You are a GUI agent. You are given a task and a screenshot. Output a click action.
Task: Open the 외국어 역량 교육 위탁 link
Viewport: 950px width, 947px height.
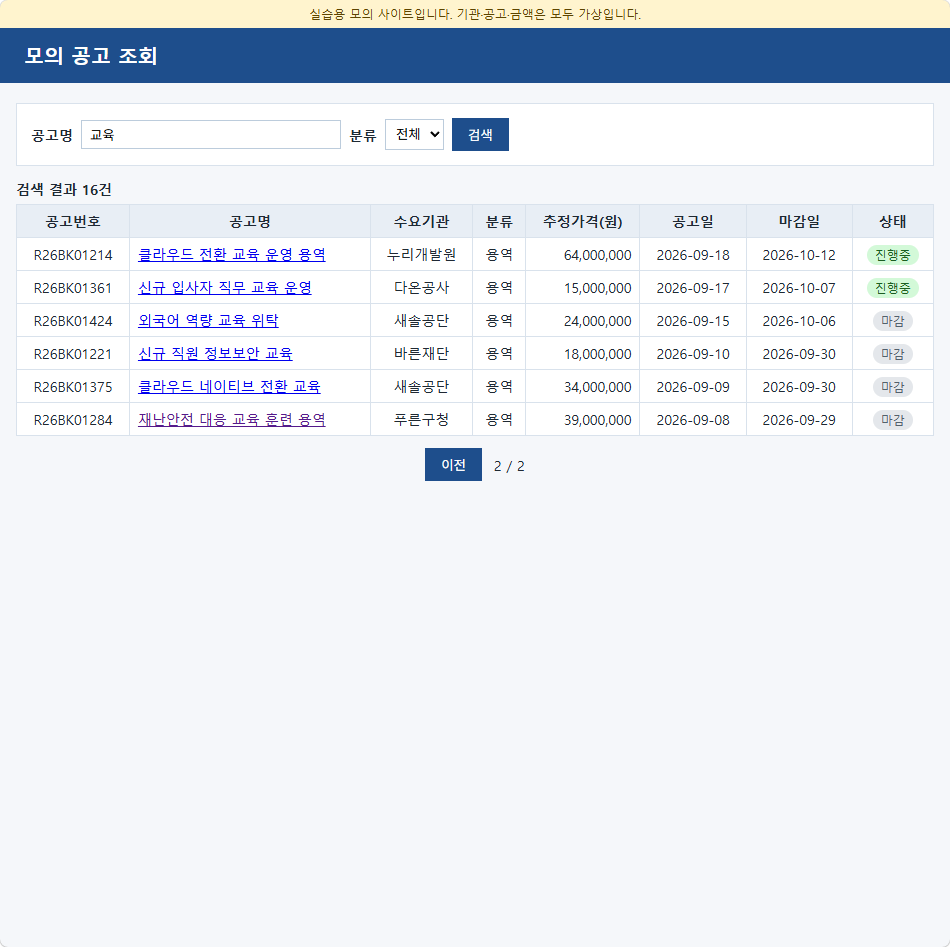[208, 321]
